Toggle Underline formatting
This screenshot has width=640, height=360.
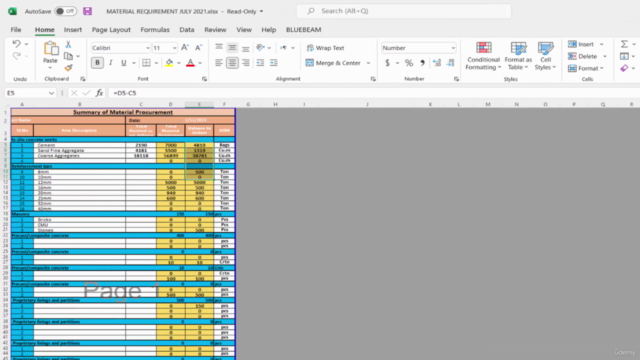[x=123, y=63]
